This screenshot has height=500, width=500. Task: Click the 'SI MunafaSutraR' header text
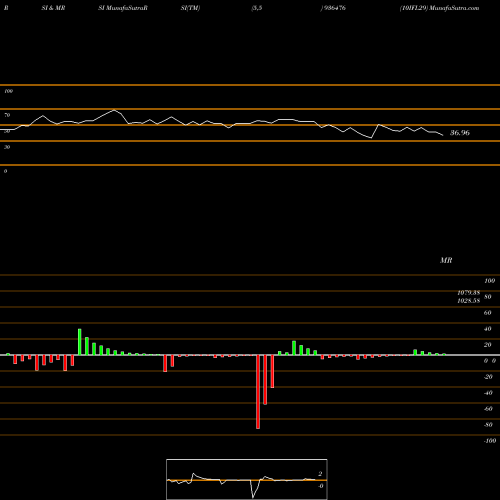click(x=123, y=8)
